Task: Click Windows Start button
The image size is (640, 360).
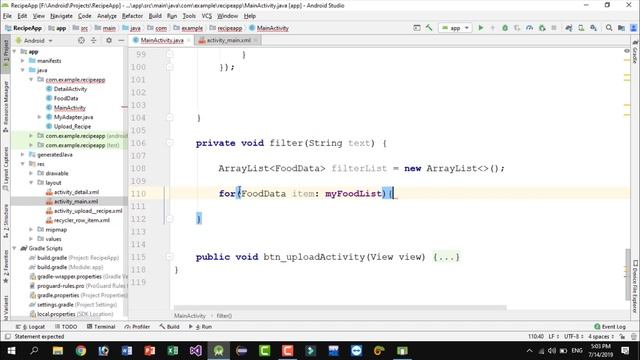Action: pos(11,350)
